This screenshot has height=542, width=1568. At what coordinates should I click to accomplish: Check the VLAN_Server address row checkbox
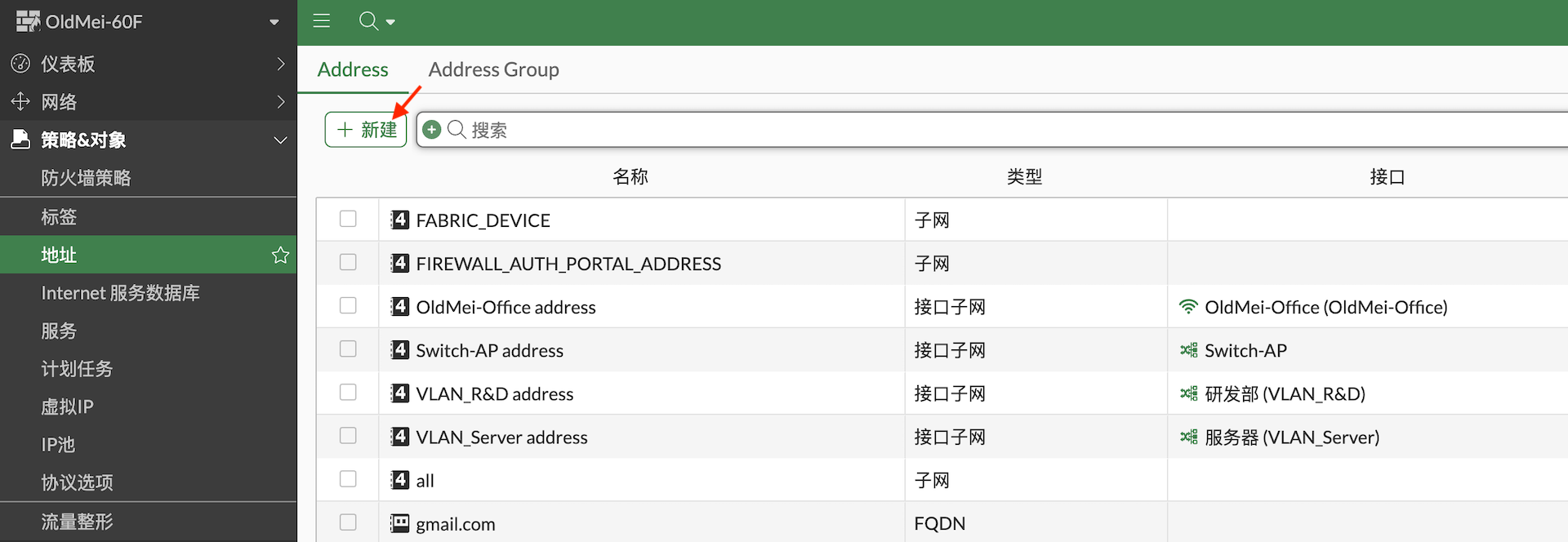[348, 435]
